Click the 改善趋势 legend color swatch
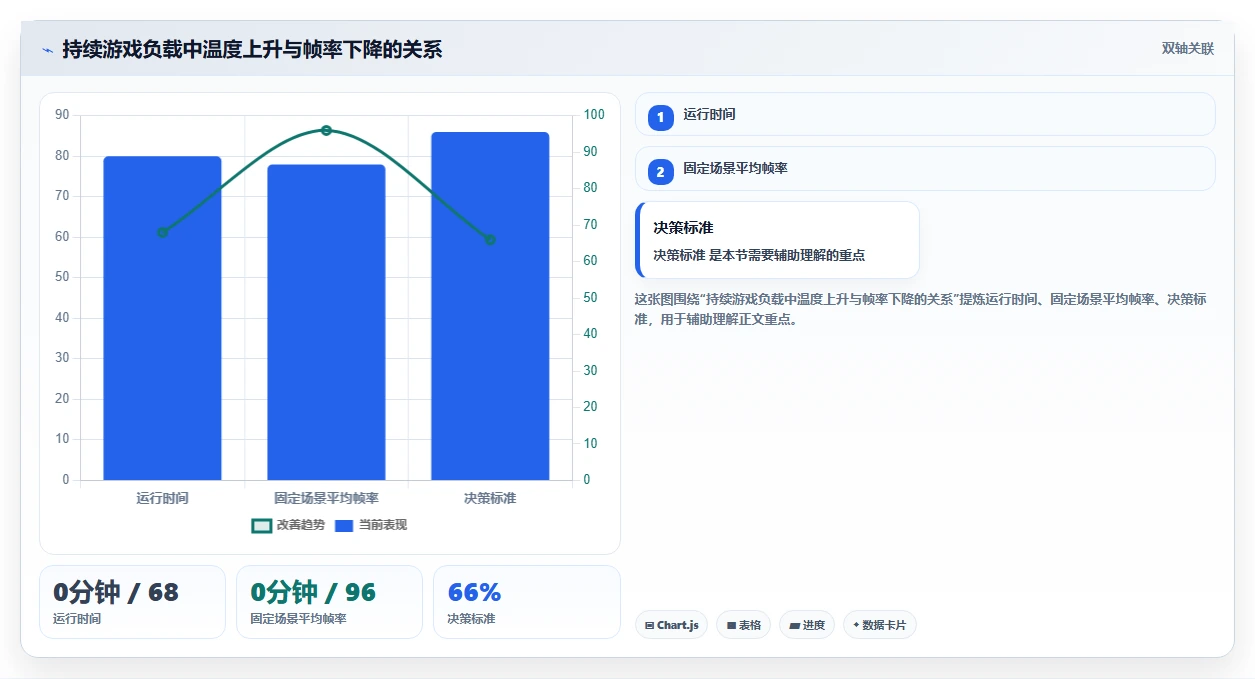The height and width of the screenshot is (679, 1255). [x=261, y=525]
